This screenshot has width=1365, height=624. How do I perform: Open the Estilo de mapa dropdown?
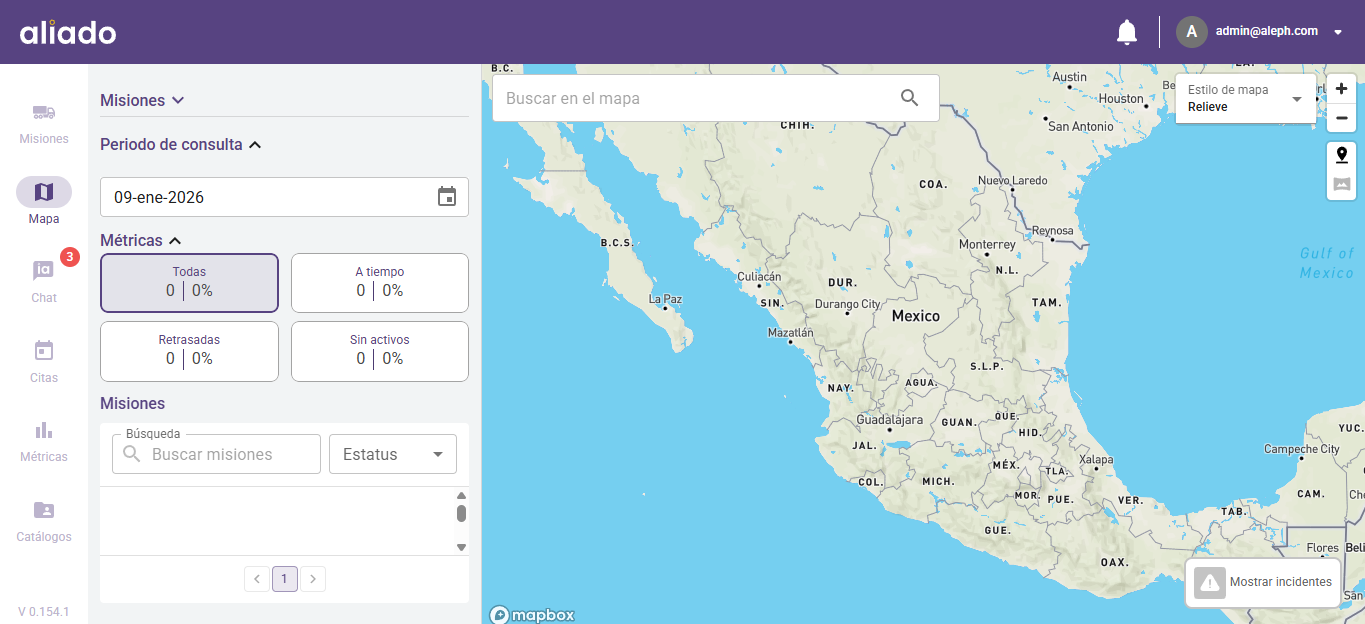1246,98
